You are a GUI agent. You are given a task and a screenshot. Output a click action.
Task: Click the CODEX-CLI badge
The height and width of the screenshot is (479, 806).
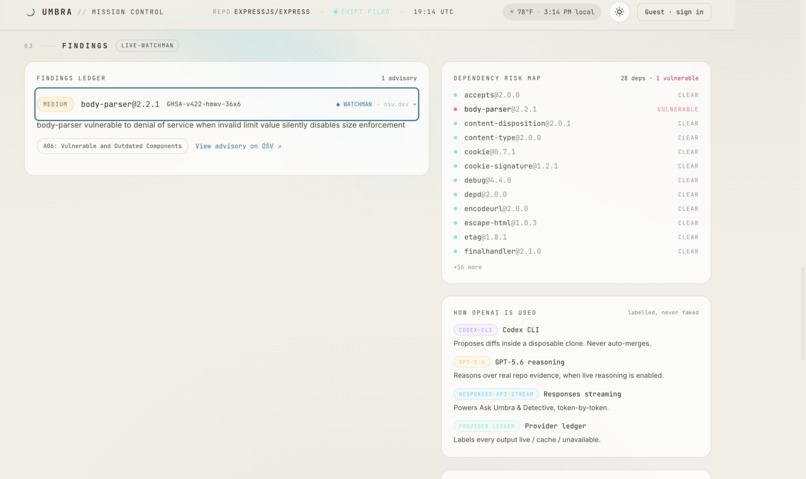pyautogui.click(x=475, y=330)
